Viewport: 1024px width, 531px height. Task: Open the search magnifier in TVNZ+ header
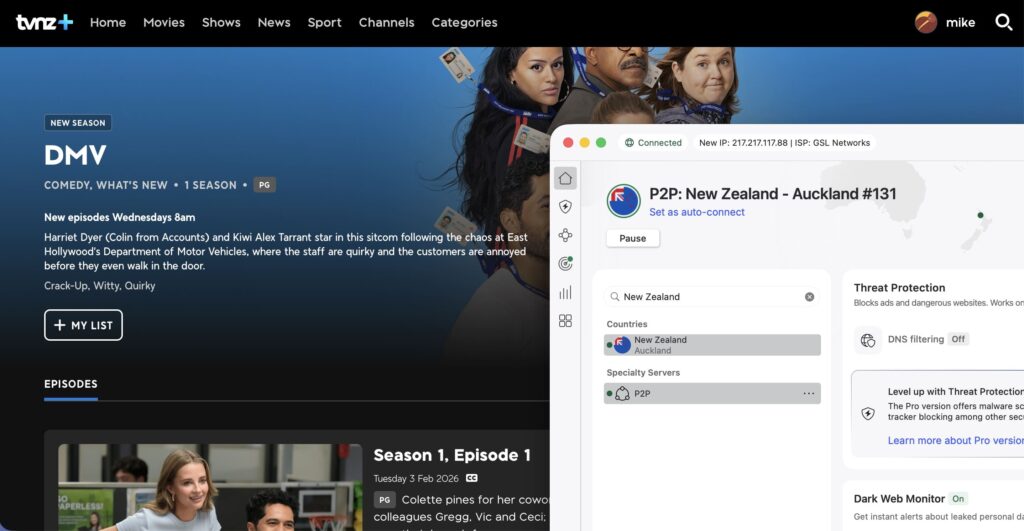click(x=1003, y=22)
